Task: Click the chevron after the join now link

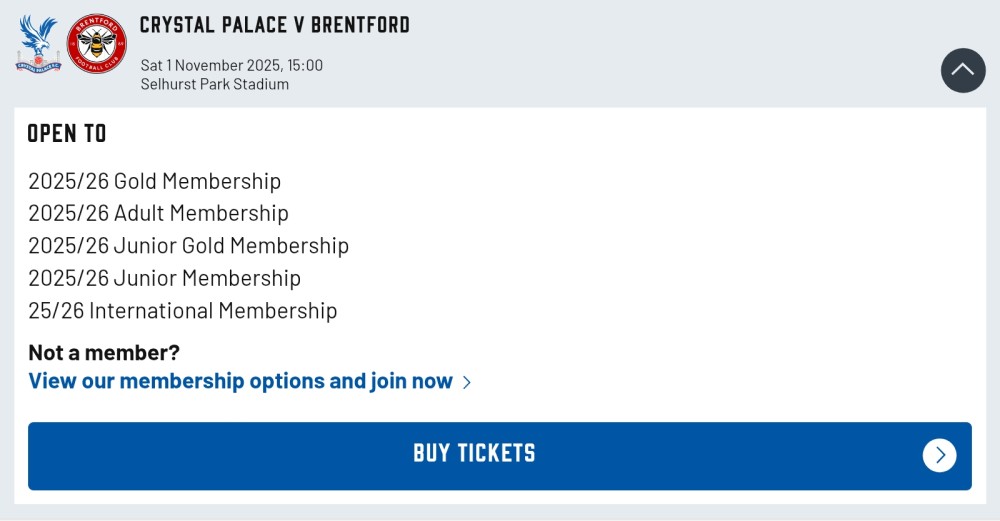Action: point(467,382)
